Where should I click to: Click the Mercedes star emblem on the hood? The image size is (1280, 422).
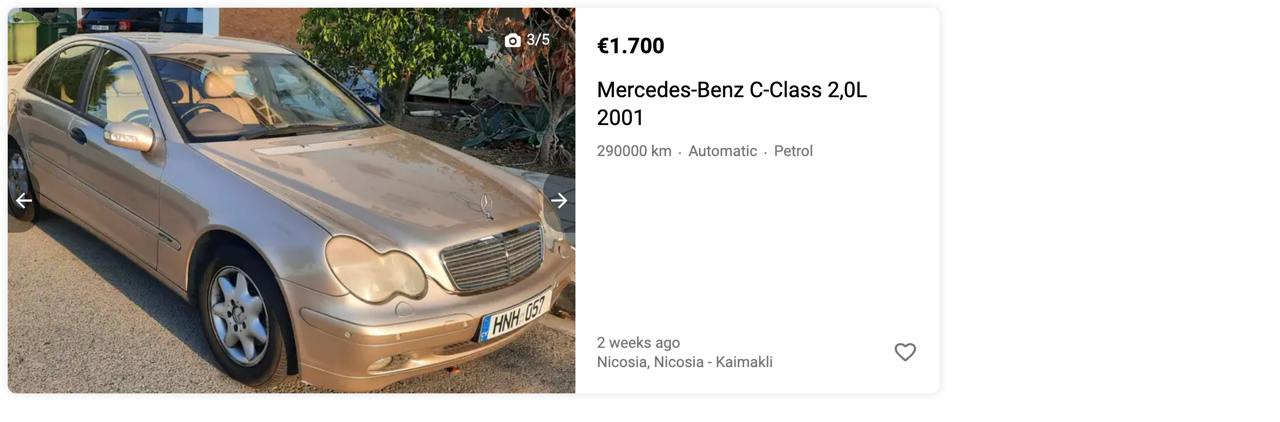coord(486,205)
